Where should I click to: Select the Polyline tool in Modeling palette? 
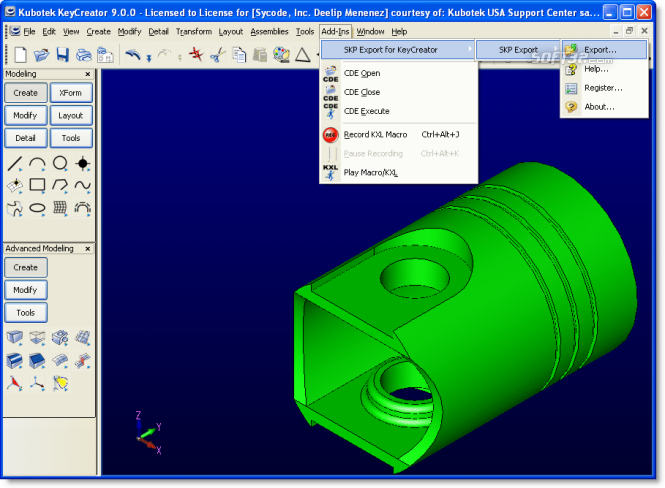click(60, 185)
